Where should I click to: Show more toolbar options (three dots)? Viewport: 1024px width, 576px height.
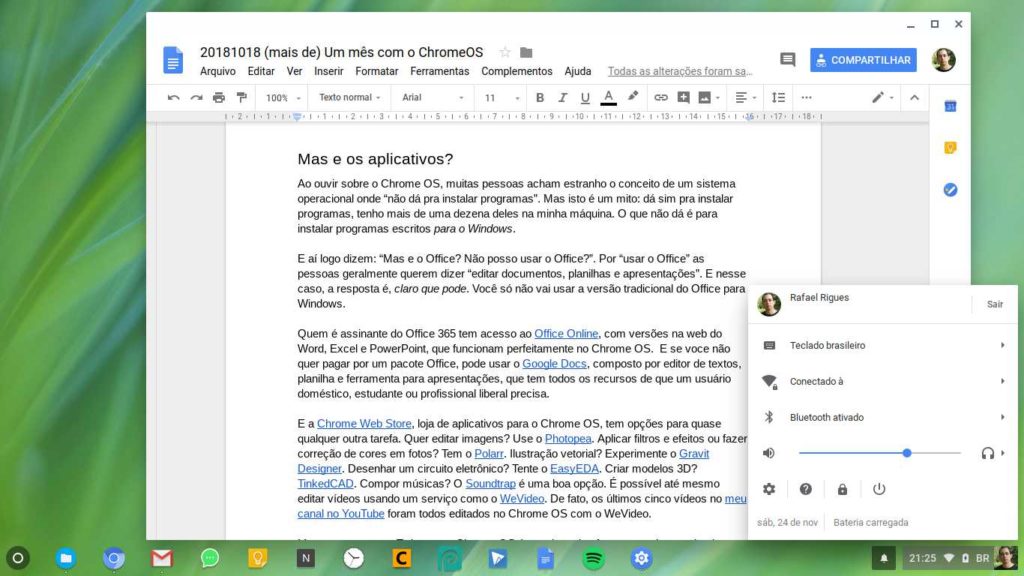point(807,98)
